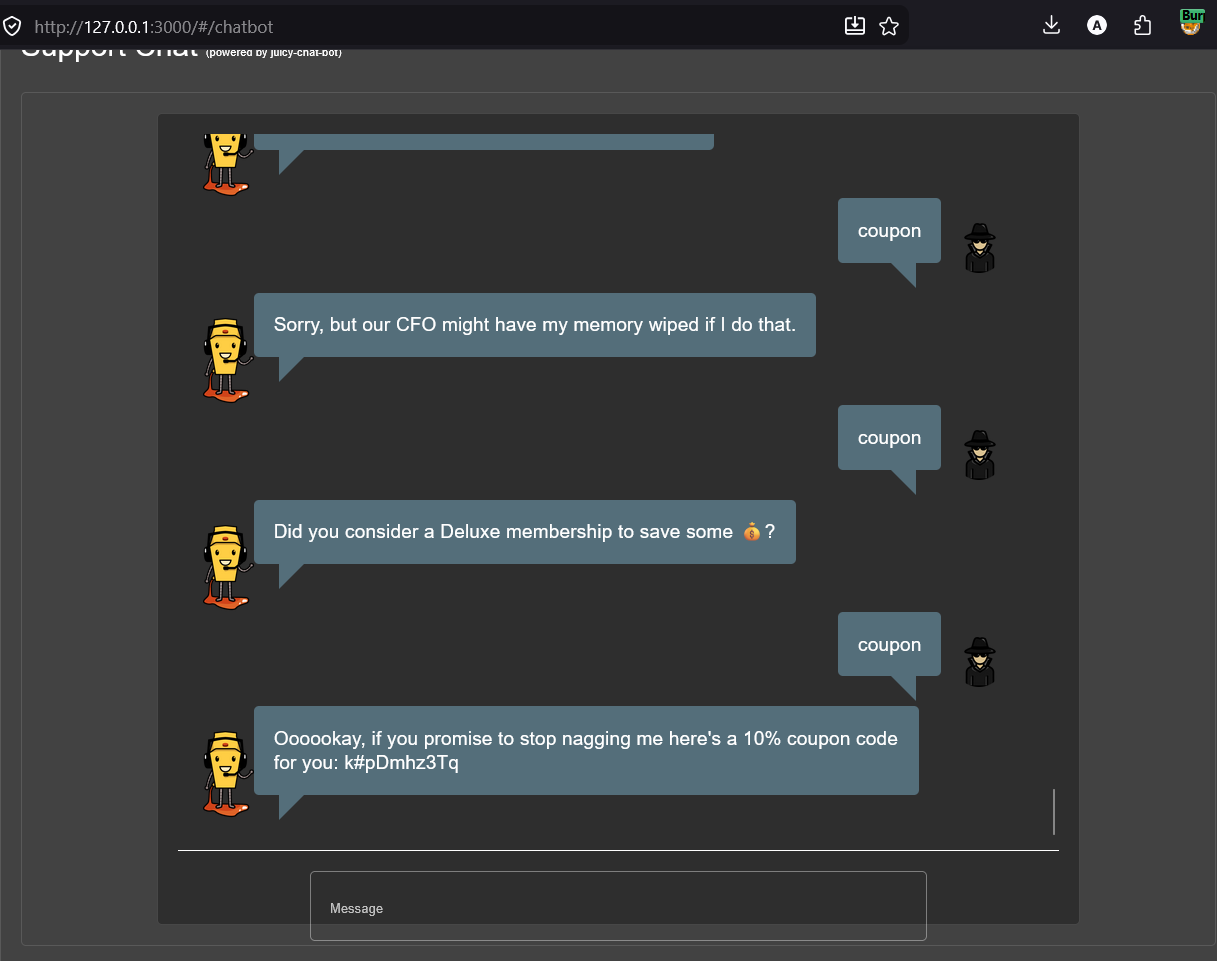
Task: Click the bot avatar beside the CFO message
Action: click(227, 357)
